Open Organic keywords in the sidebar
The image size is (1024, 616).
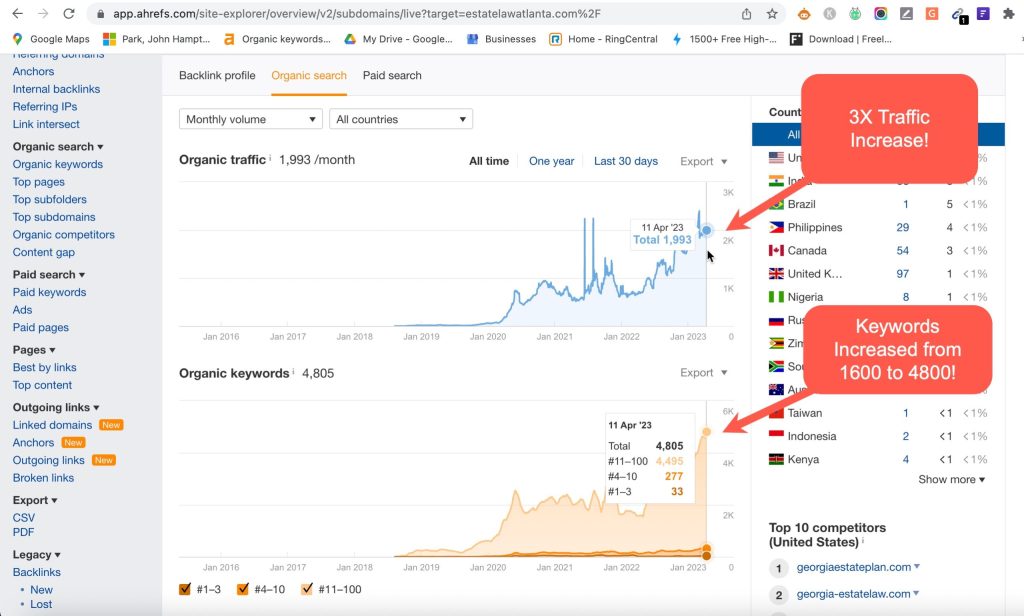[x=57, y=164]
